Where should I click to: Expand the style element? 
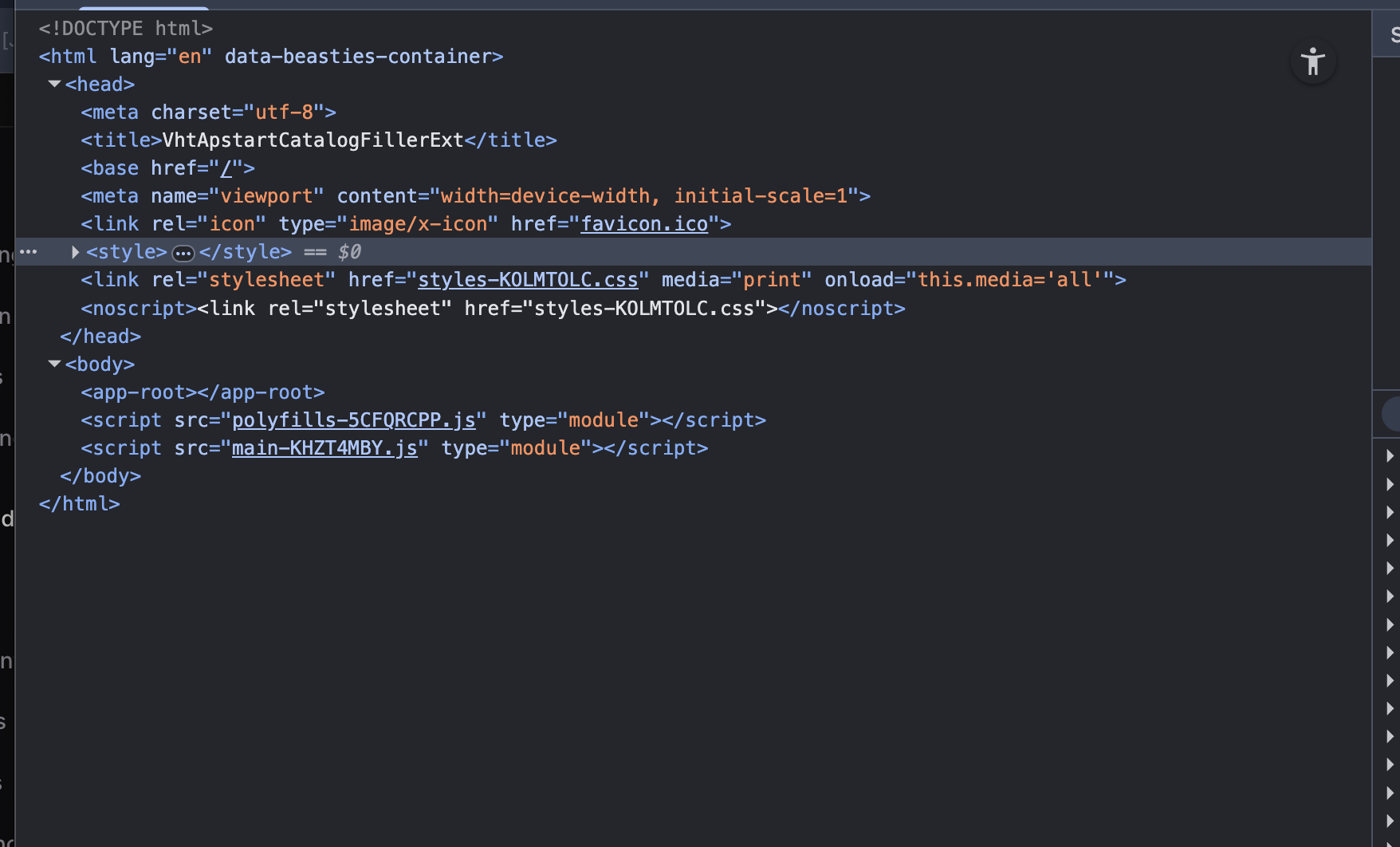(x=75, y=252)
